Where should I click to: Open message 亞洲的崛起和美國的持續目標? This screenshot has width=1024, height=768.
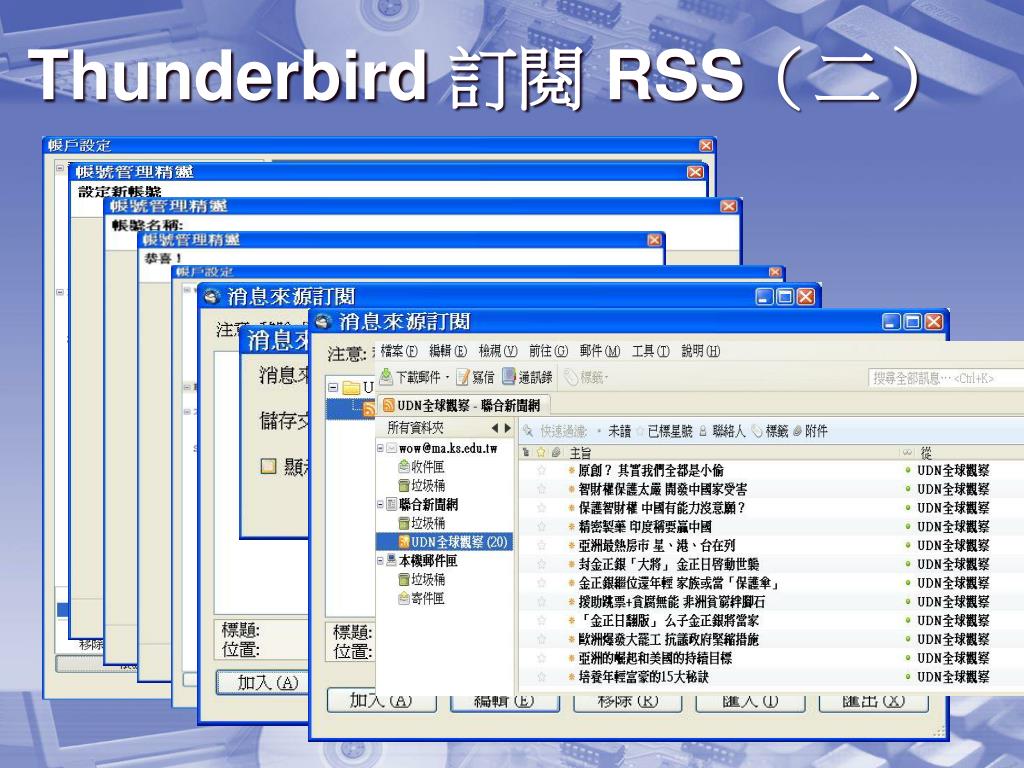655,658
